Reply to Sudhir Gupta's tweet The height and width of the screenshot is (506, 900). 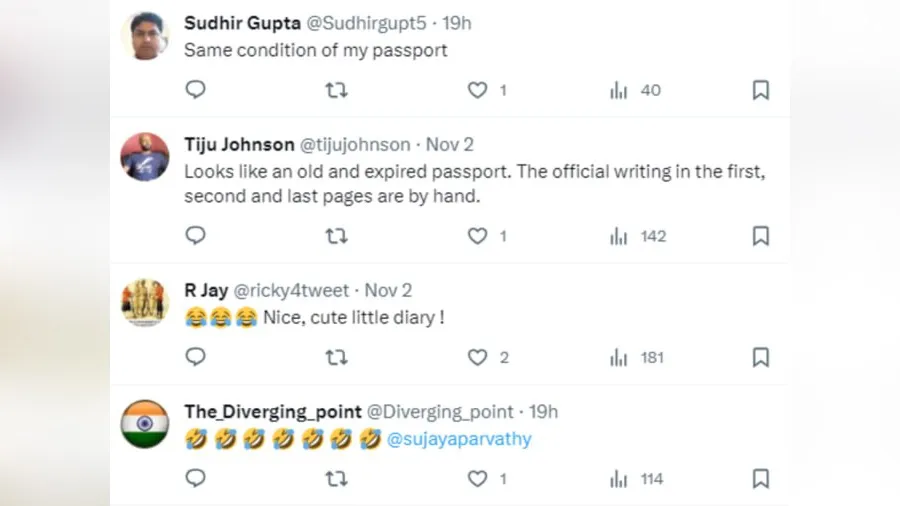[x=196, y=90]
